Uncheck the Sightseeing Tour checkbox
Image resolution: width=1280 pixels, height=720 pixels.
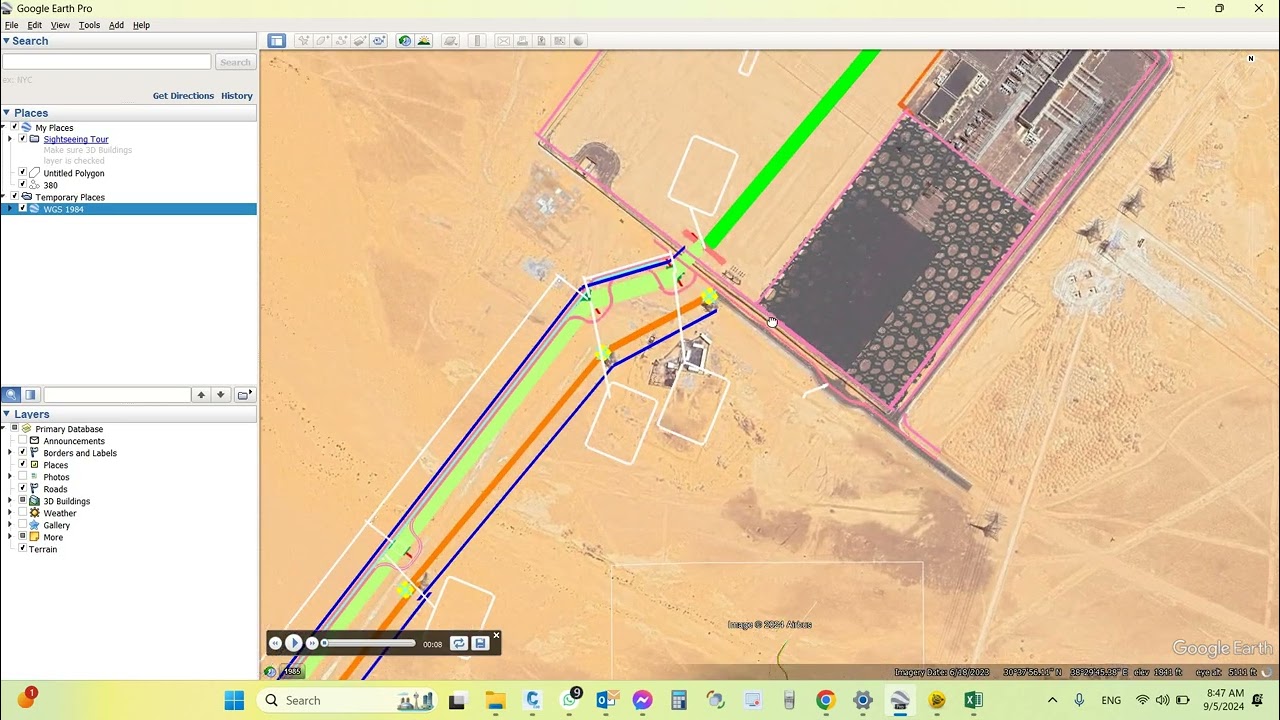(x=23, y=139)
